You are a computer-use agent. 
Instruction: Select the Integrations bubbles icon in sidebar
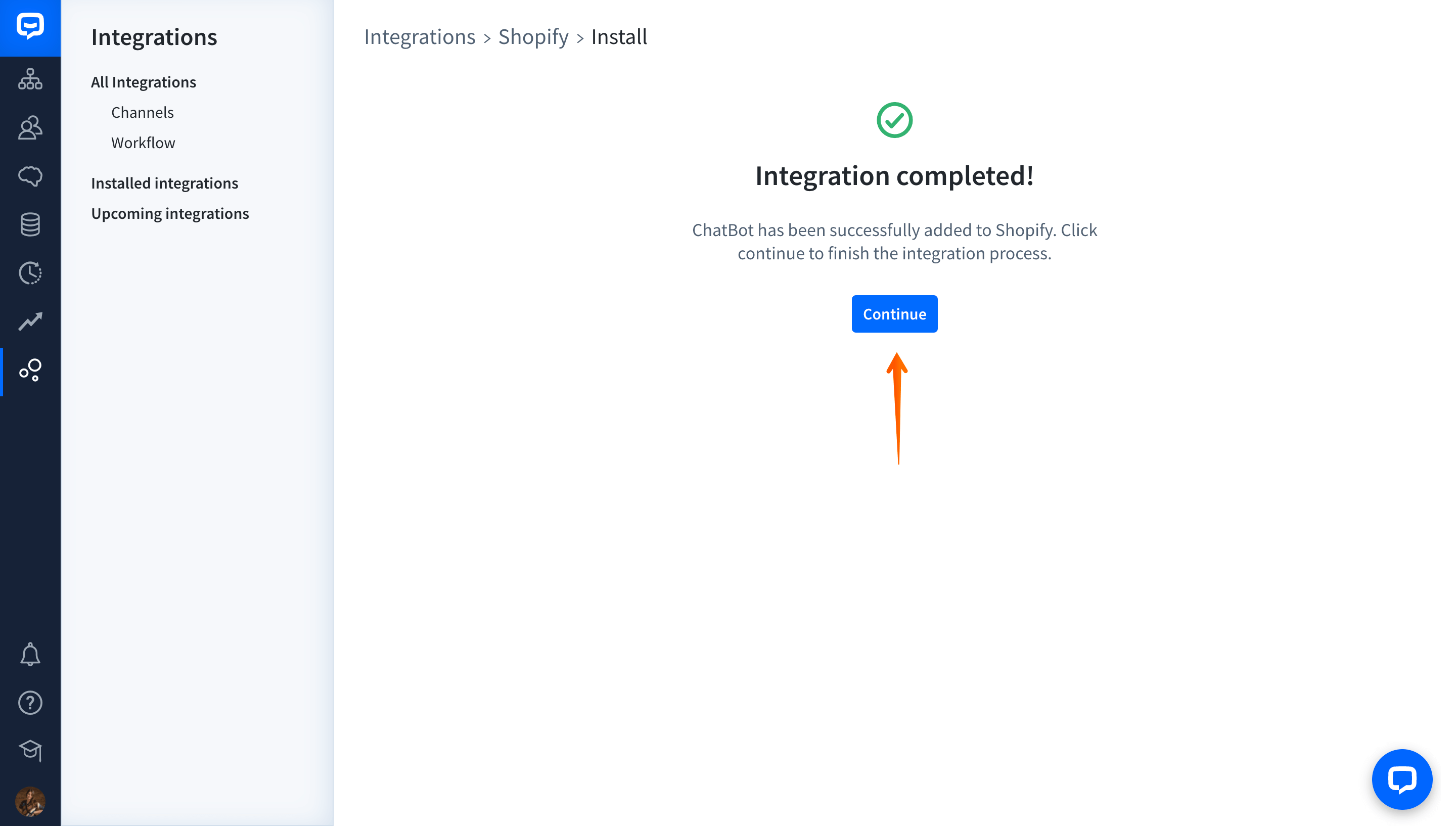[x=30, y=370]
